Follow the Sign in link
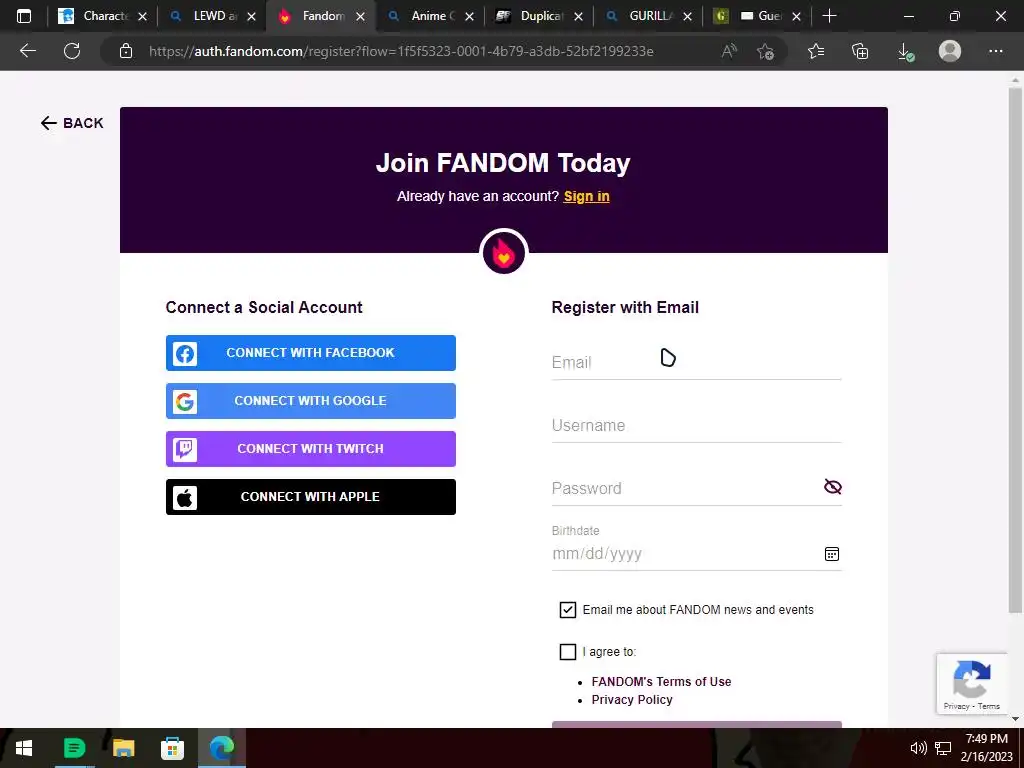Image resolution: width=1024 pixels, height=768 pixels. click(586, 197)
